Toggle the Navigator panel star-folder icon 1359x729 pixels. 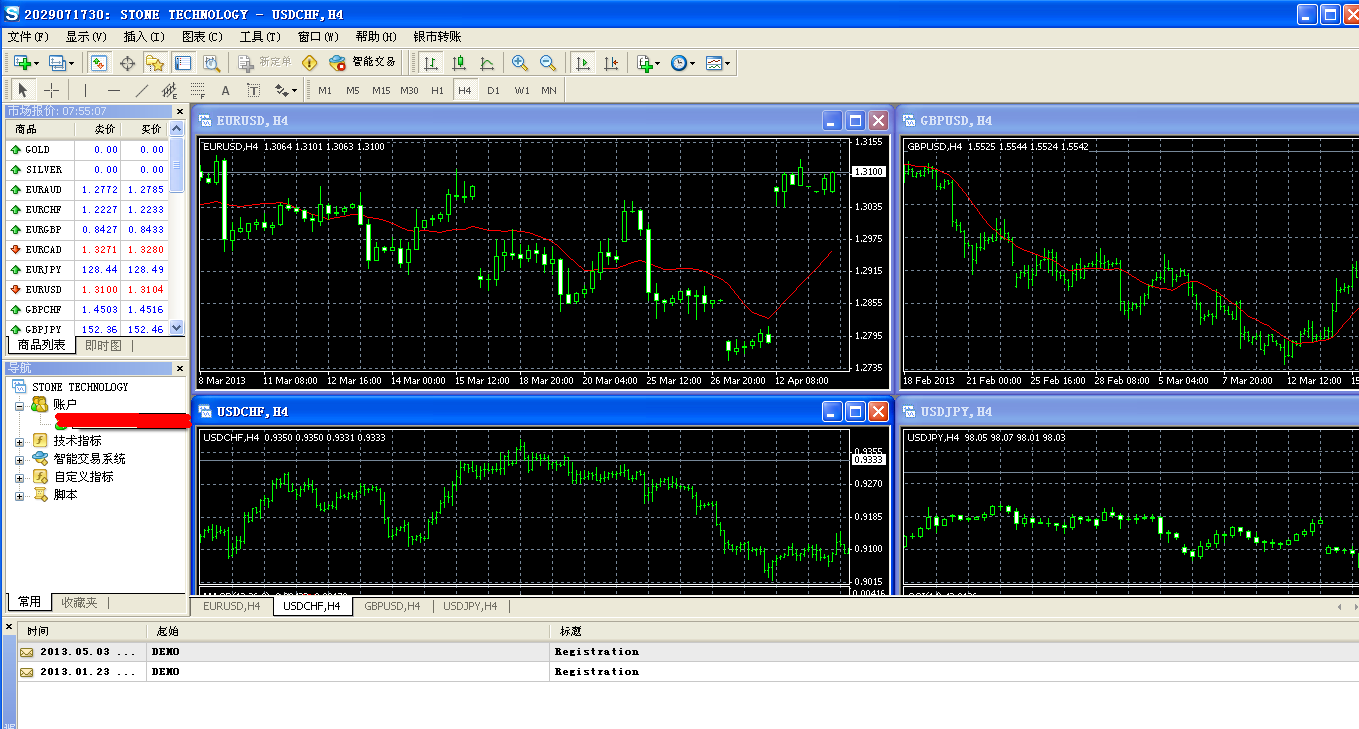[x=155, y=62]
